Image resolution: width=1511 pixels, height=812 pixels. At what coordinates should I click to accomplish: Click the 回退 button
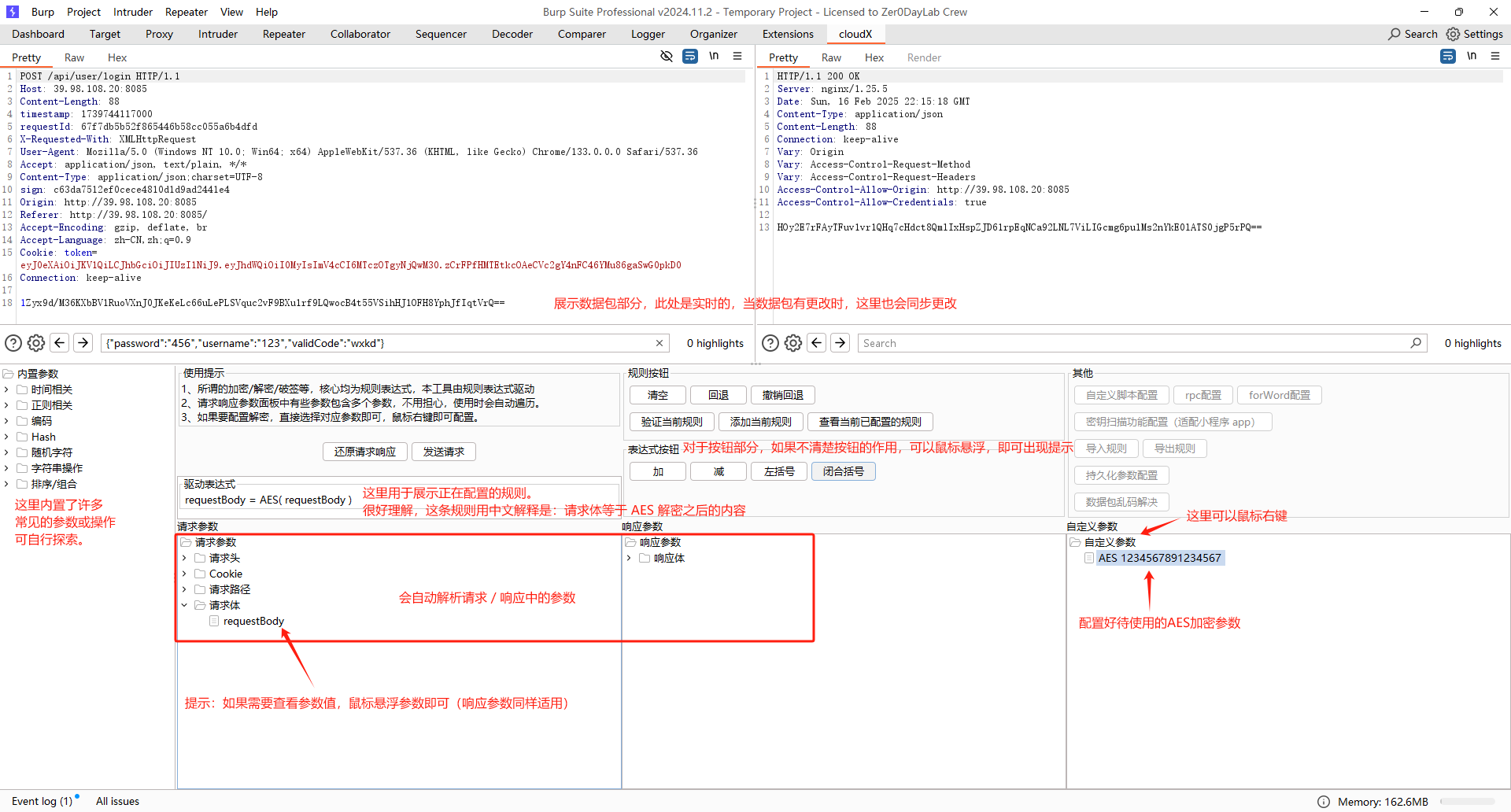(719, 395)
